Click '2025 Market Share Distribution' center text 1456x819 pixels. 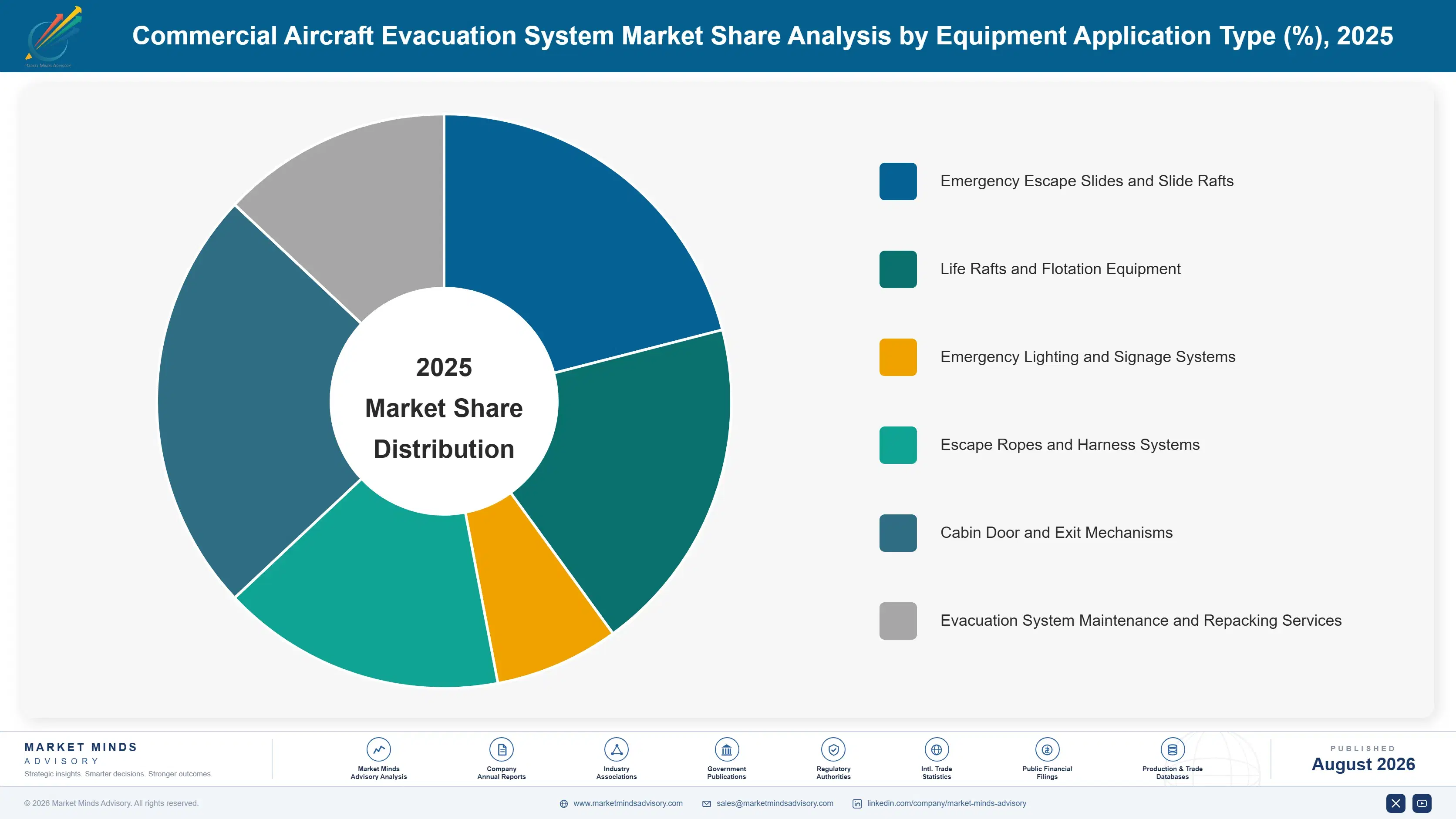[444, 408]
